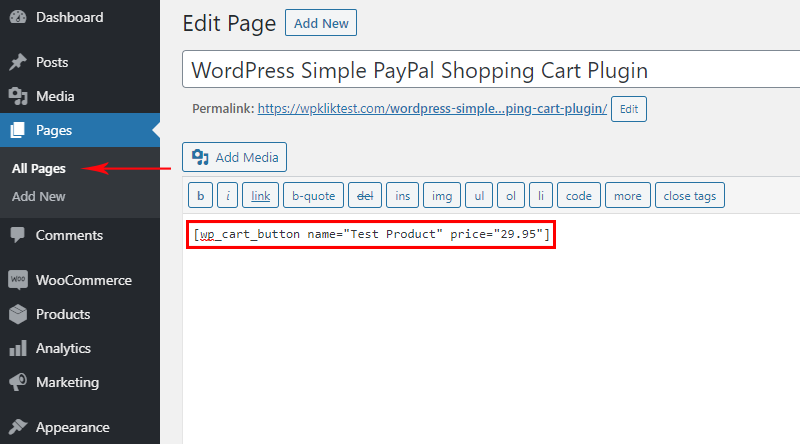Insert blockquote with b-quote button
Image resolution: width=800 pixels, height=444 pixels.
coord(313,195)
